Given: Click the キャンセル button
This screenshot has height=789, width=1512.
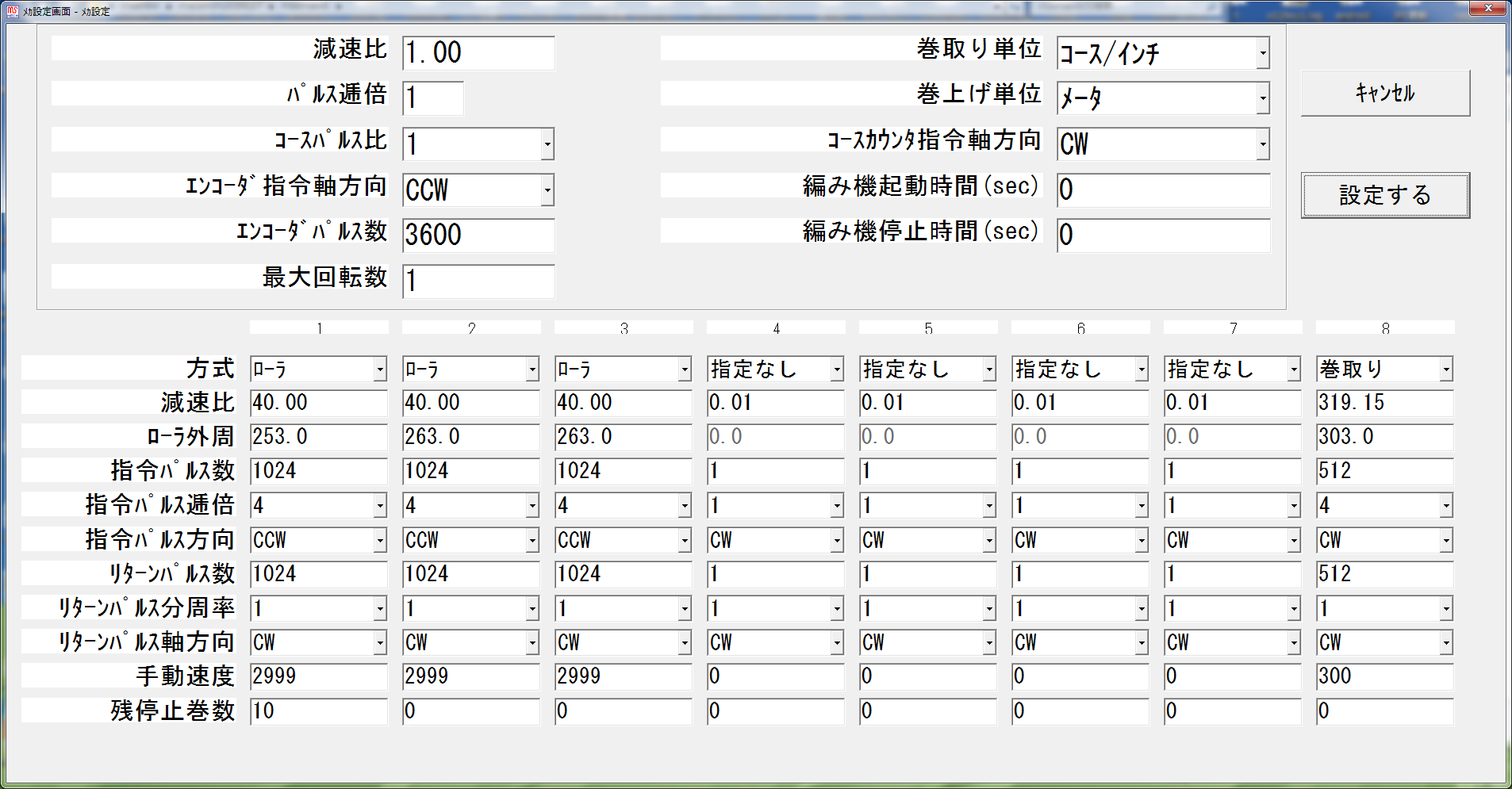Looking at the screenshot, I should pos(1384,94).
